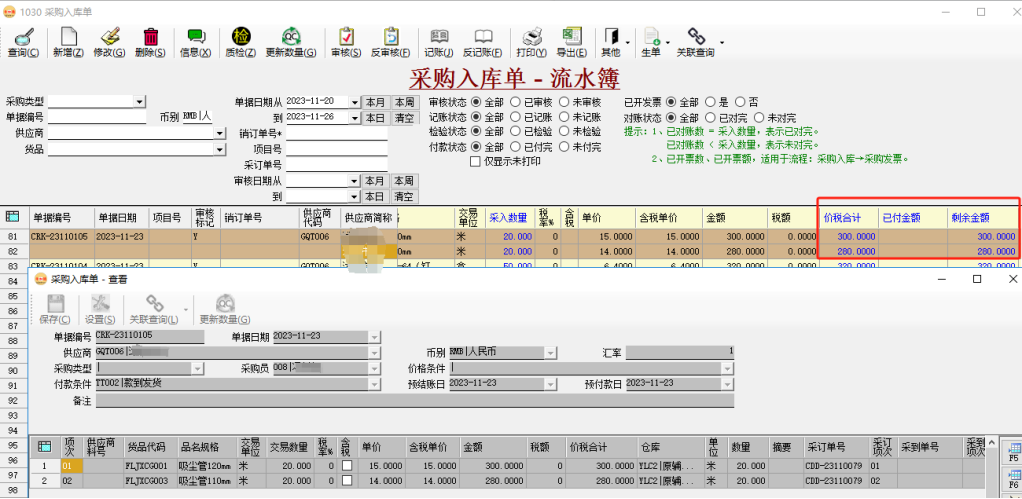Select 已付完 under 付款状态
Image resolution: width=1022 pixels, height=499 pixels.
(x=515, y=147)
